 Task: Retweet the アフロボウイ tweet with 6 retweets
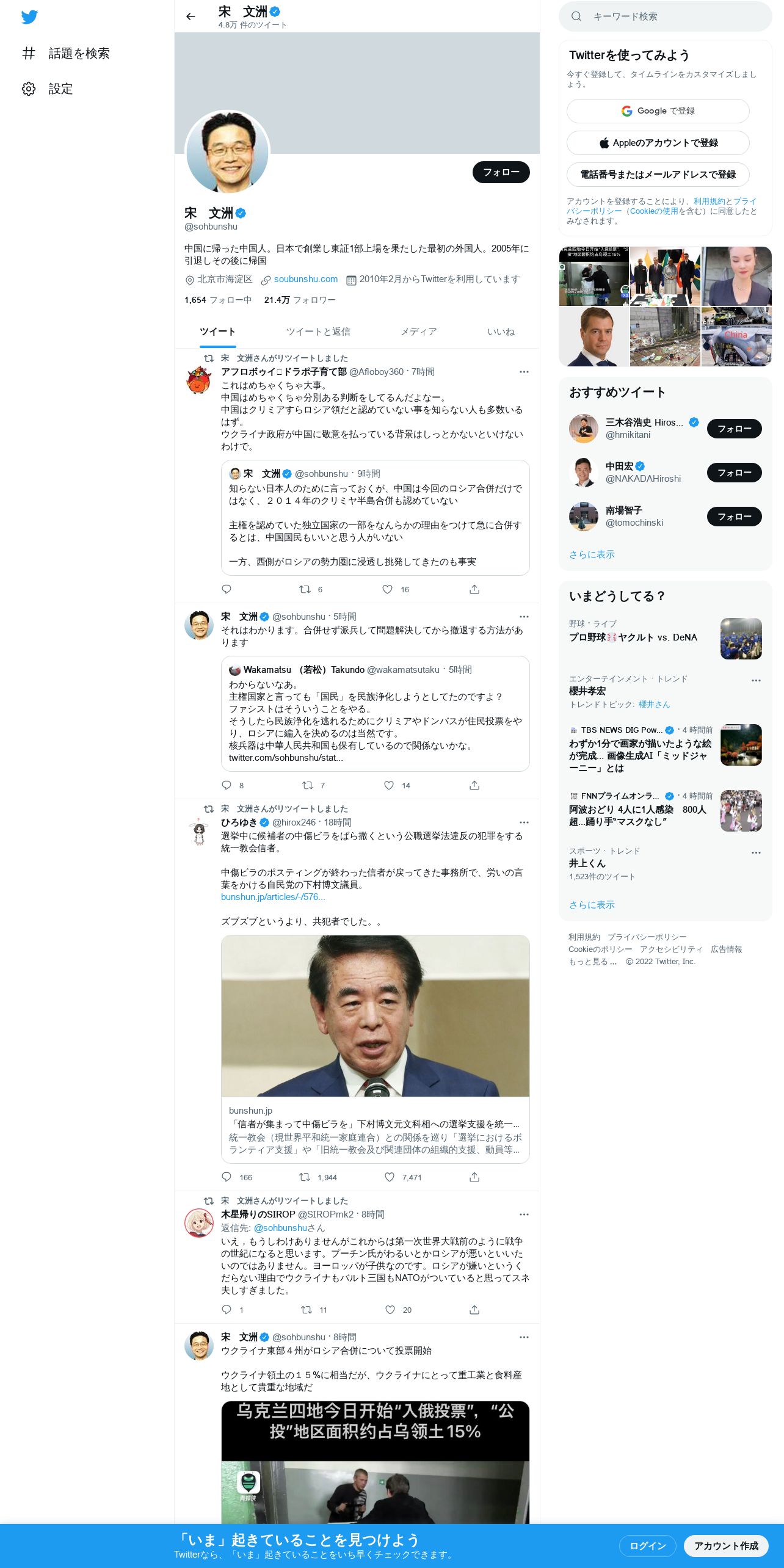[x=305, y=589]
